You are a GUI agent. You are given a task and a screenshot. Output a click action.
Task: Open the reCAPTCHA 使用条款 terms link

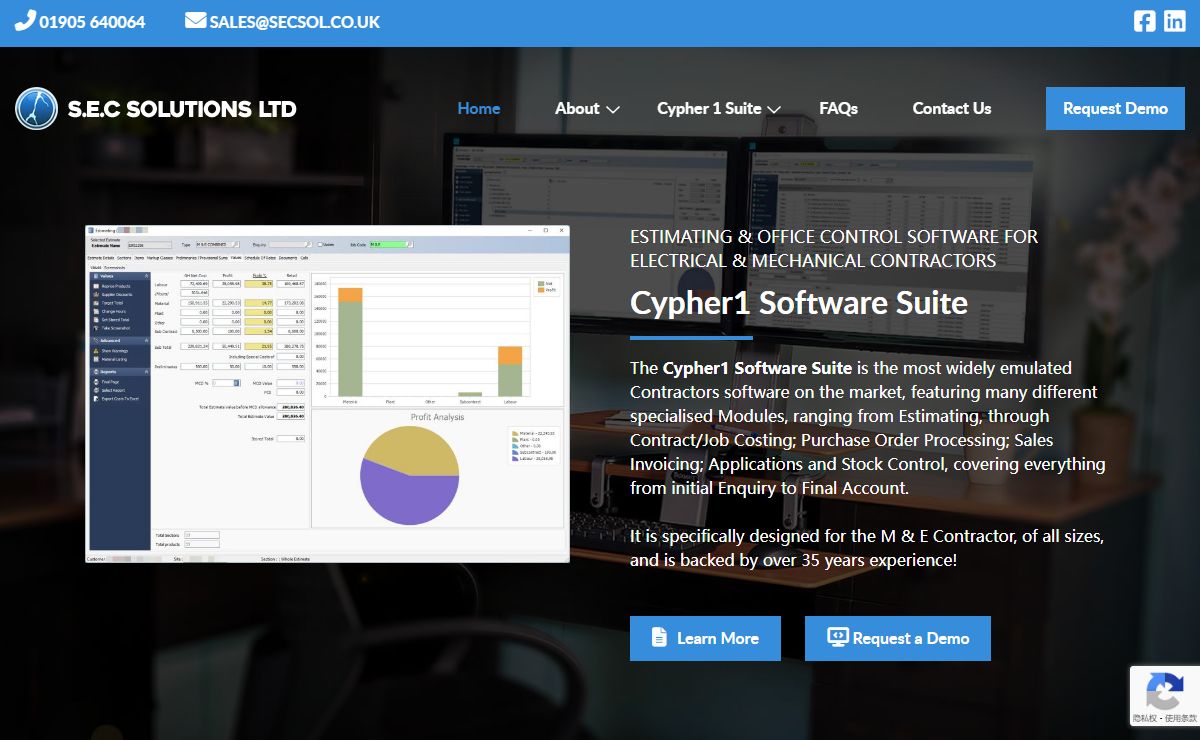point(1180,719)
